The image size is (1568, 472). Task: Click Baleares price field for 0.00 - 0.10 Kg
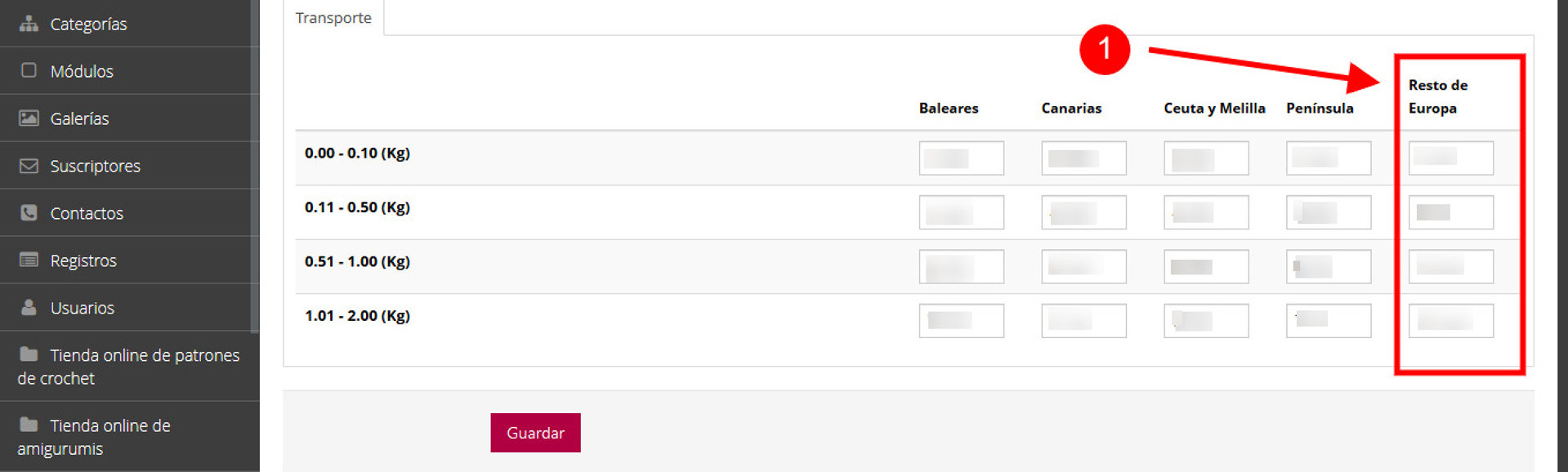tap(961, 158)
